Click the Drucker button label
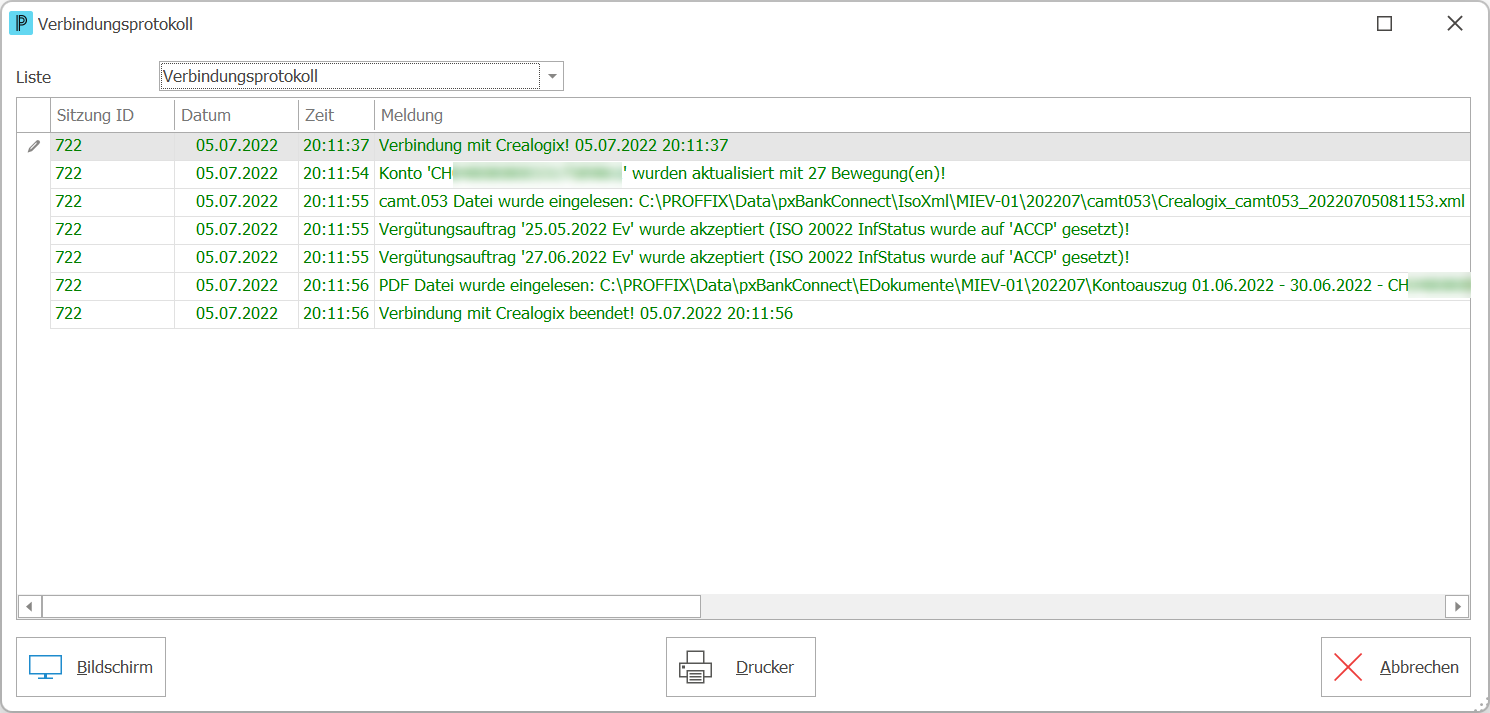 [765, 667]
